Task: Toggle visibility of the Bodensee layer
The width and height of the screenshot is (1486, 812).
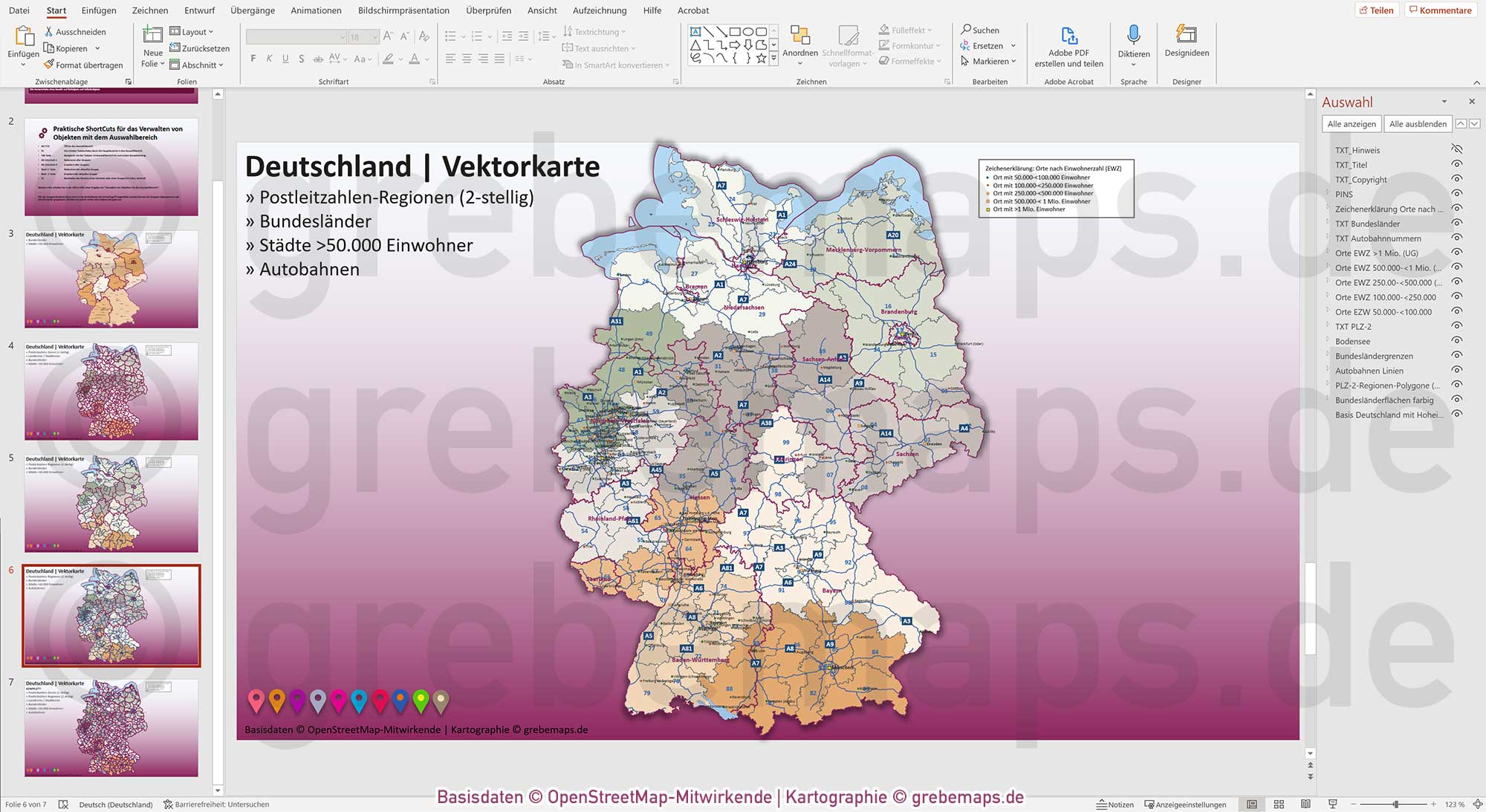Action: coord(1459,341)
